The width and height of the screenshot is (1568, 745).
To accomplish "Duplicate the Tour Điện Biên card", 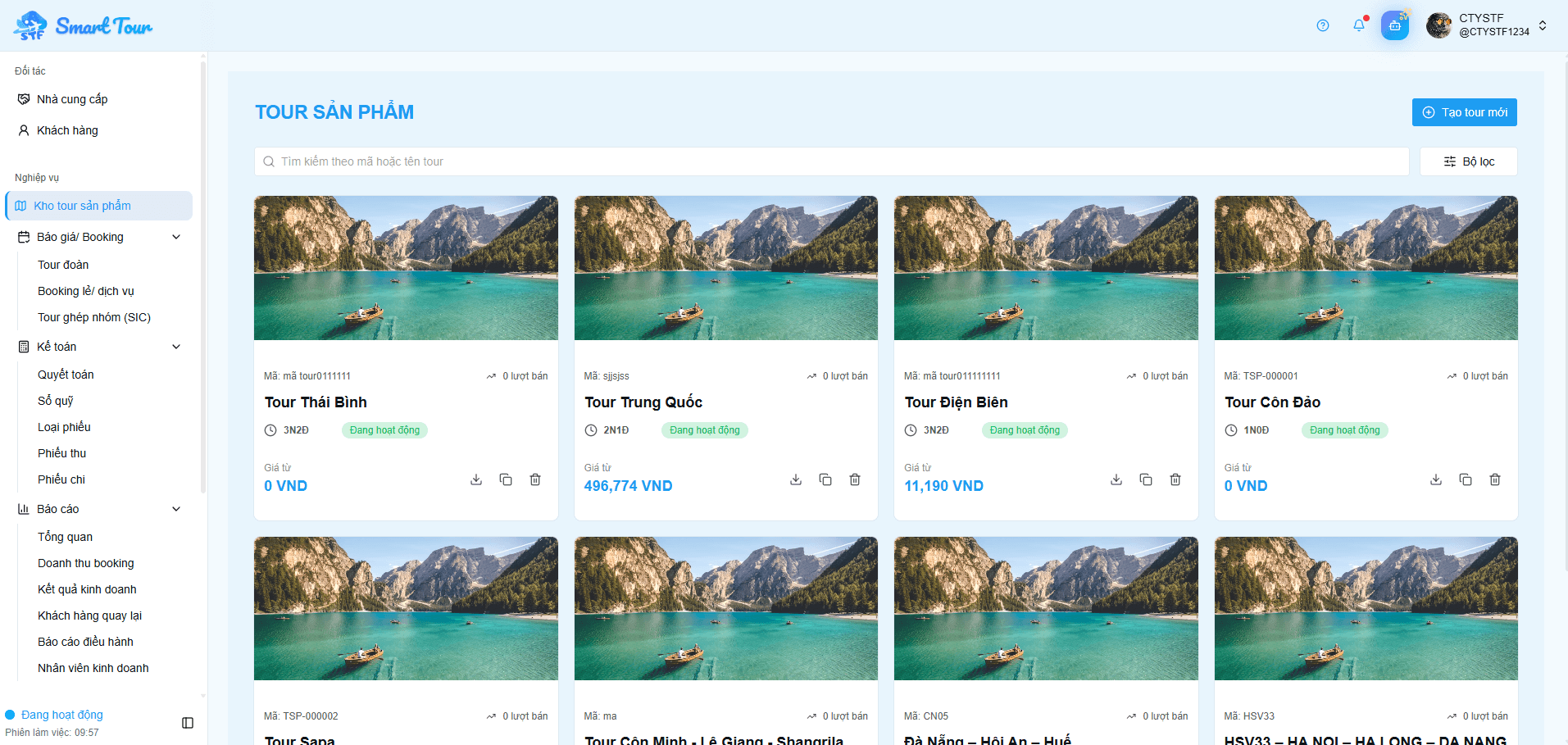I will [1146, 479].
